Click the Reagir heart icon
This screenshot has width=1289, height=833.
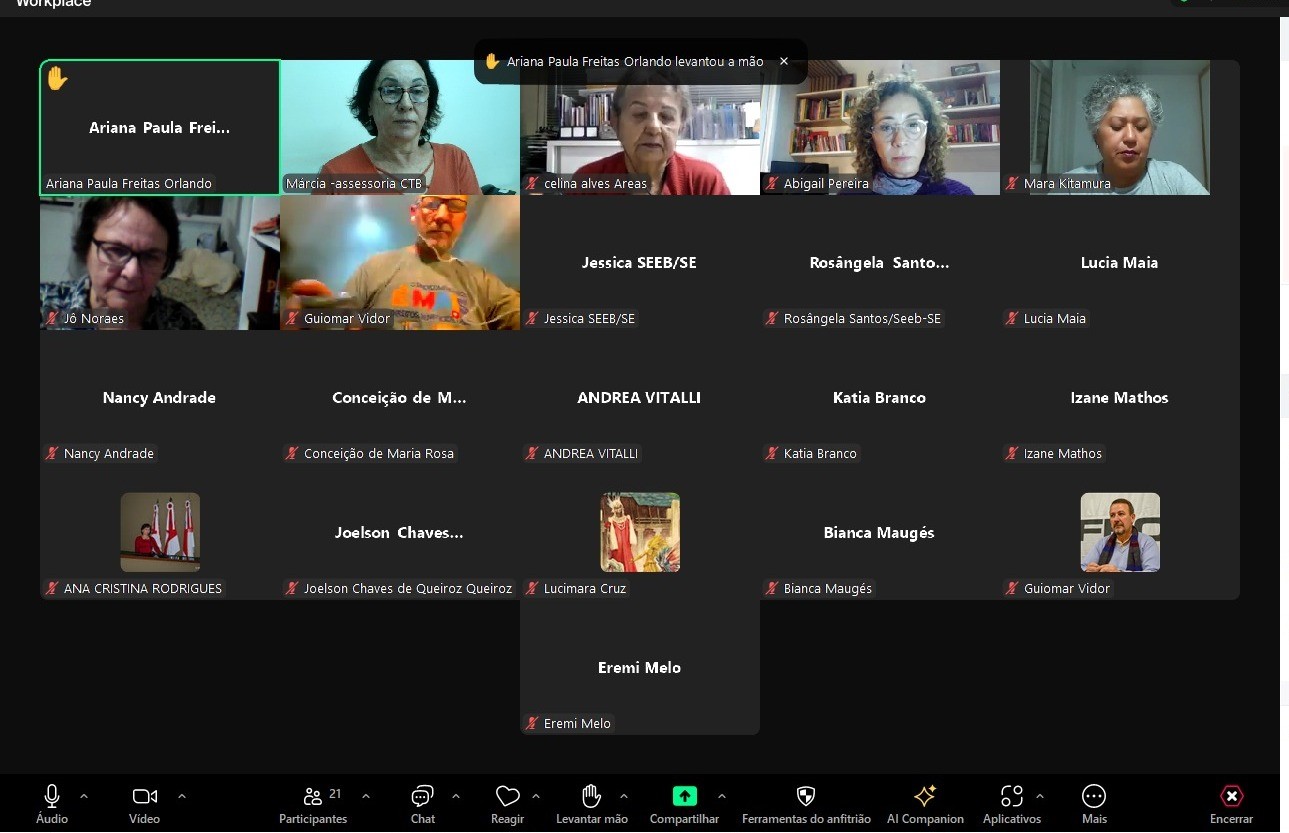click(507, 797)
